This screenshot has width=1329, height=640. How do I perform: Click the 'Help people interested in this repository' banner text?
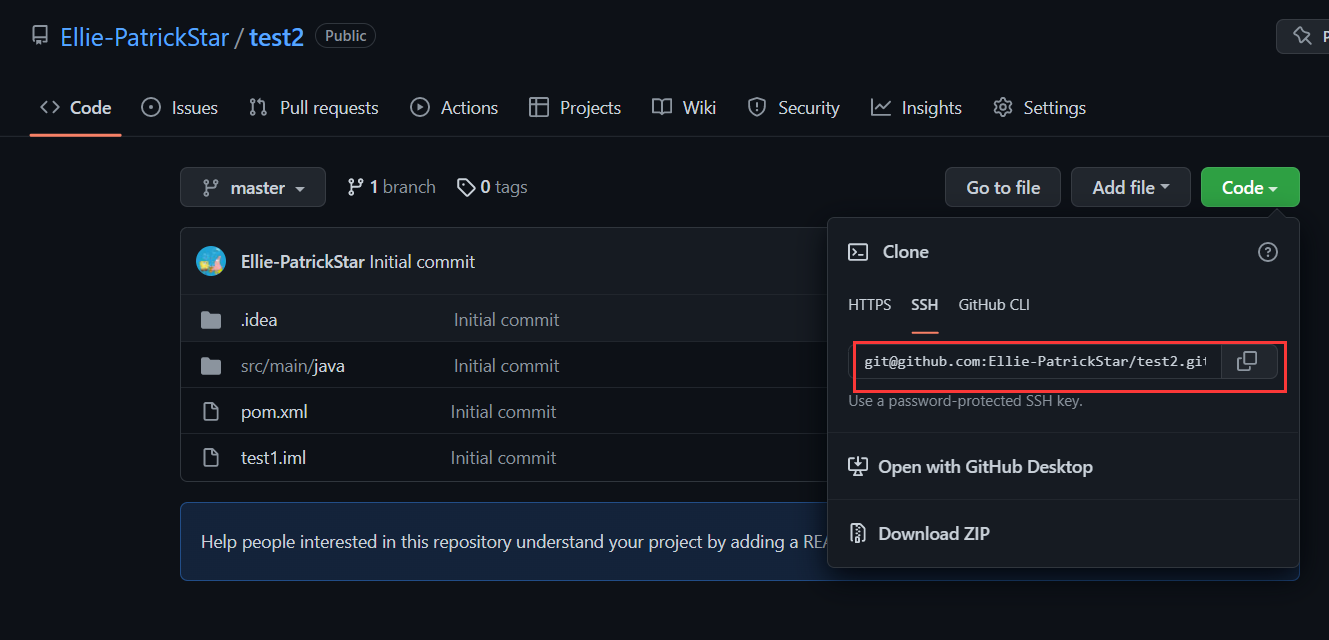[x=513, y=542]
